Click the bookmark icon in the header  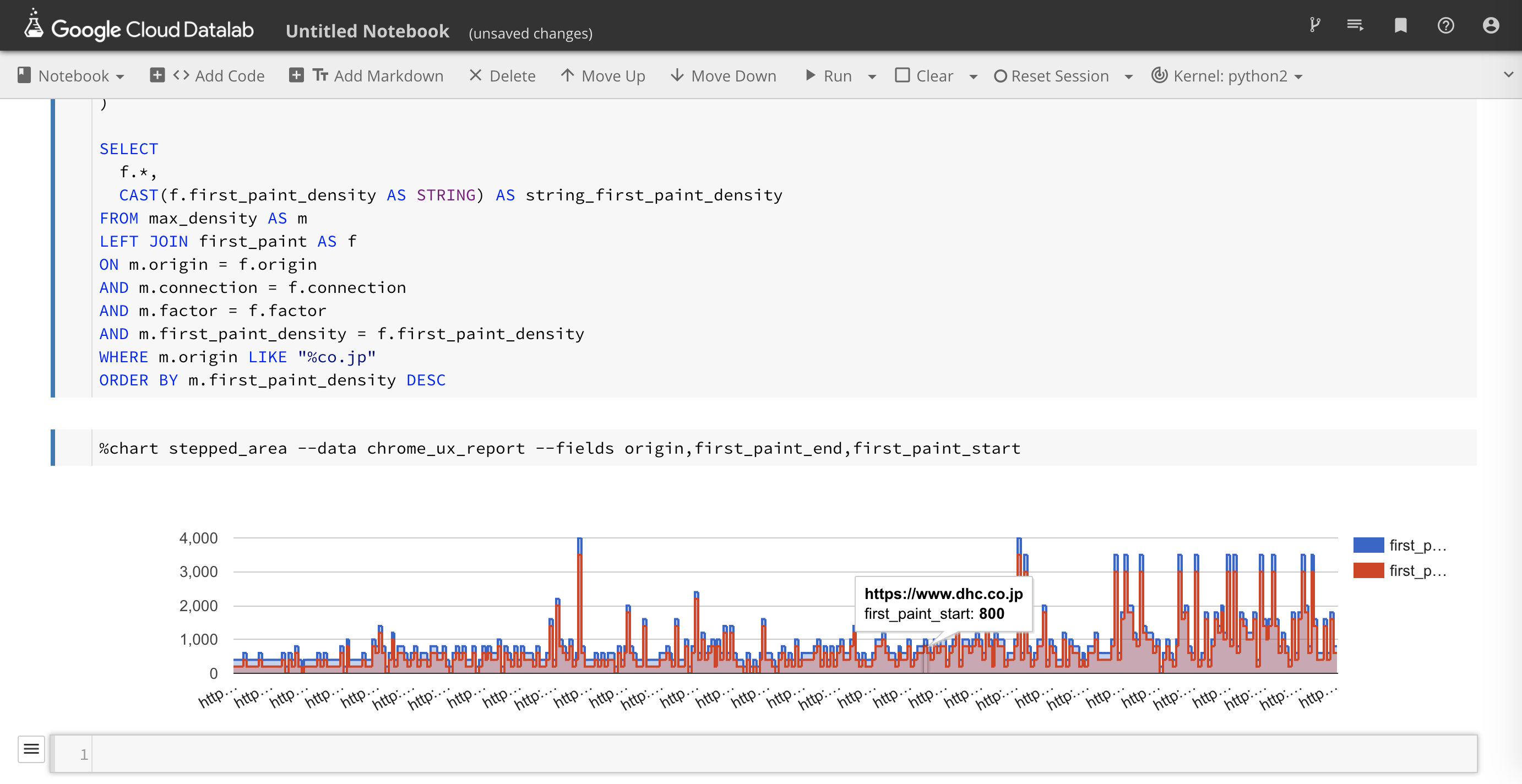(1400, 25)
